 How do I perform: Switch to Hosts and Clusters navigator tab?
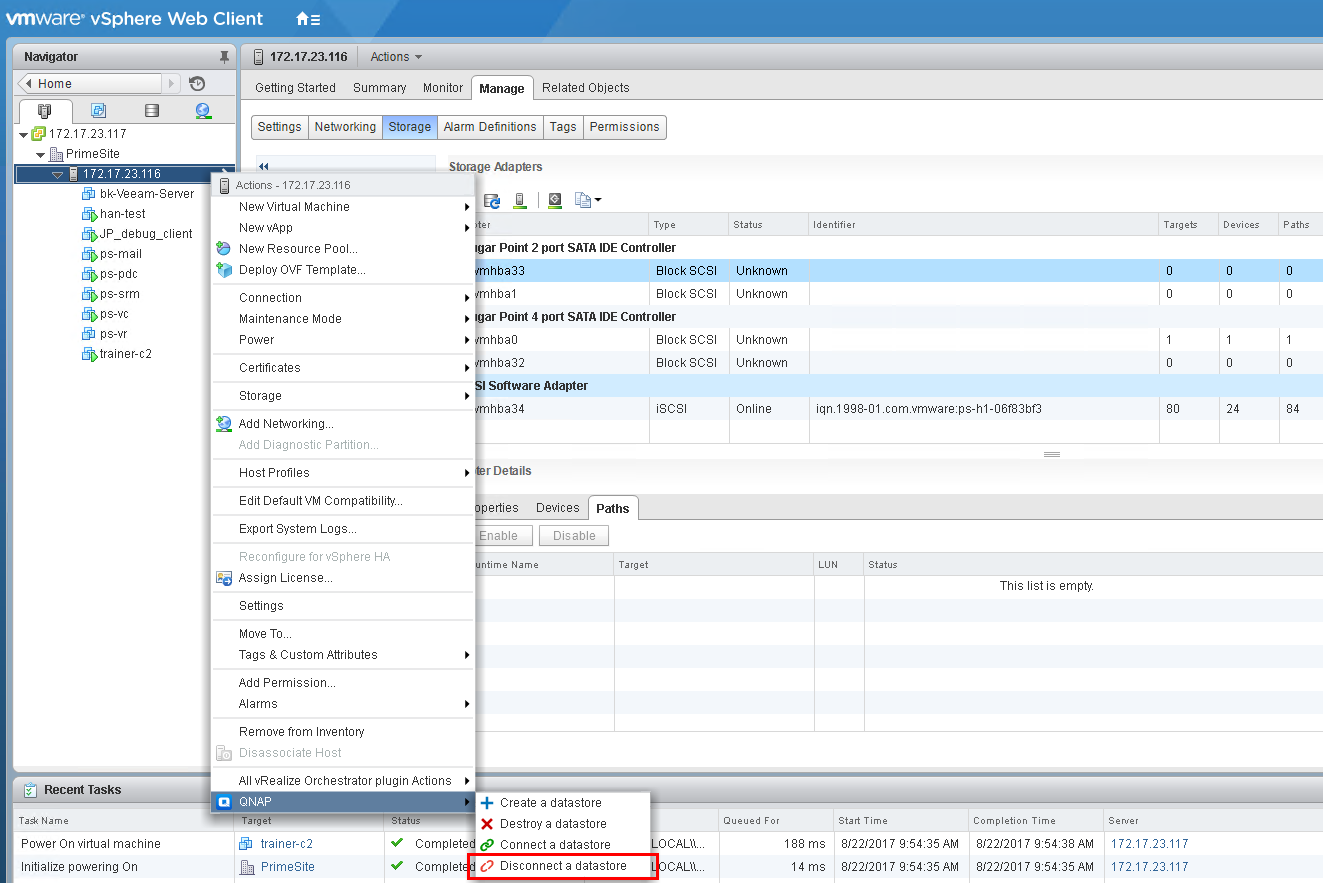tap(44, 111)
